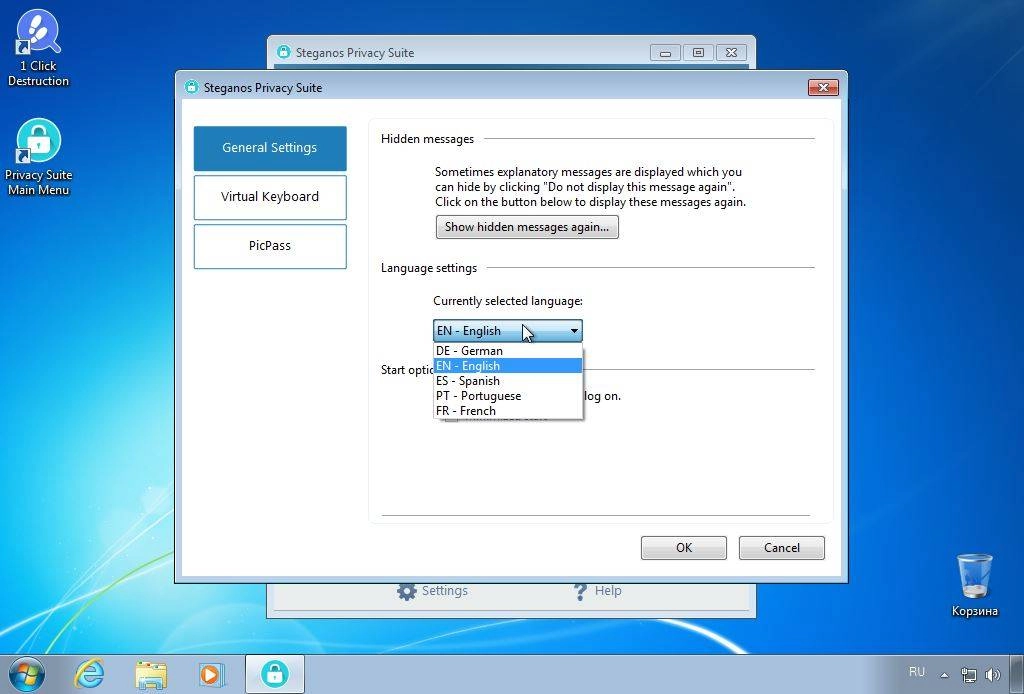The image size is (1024, 694).
Task: Open Windows Explorer from the taskbar
Action: pos(151,674)
